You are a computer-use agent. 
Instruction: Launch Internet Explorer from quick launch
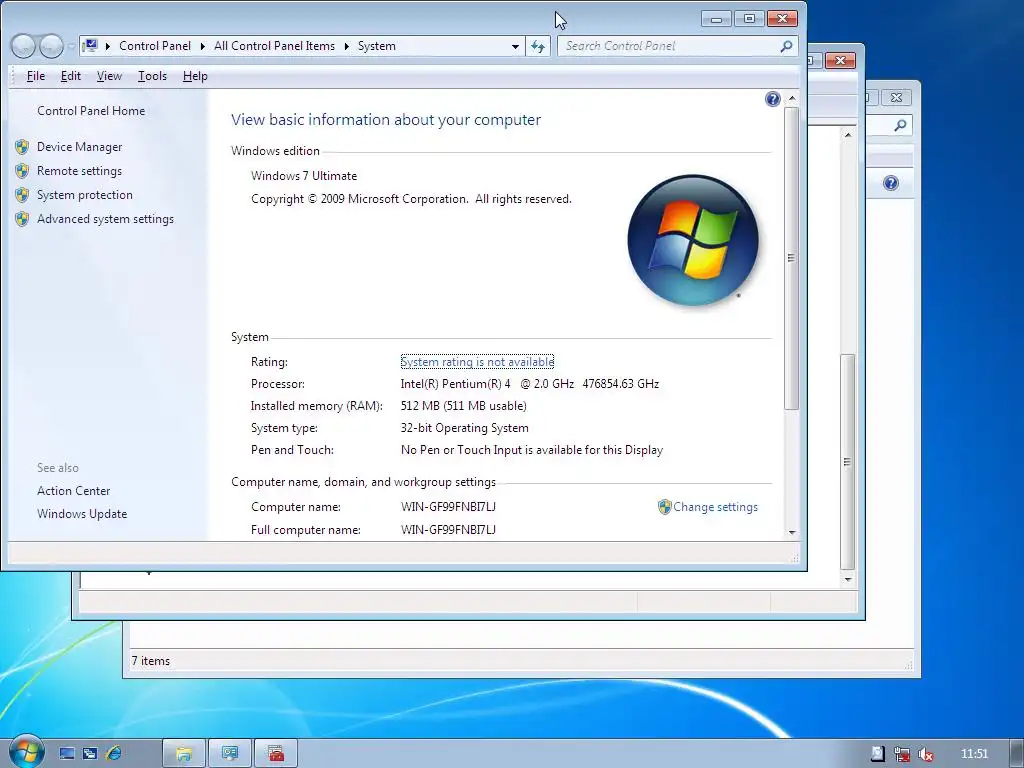click(x=114, y=754)
